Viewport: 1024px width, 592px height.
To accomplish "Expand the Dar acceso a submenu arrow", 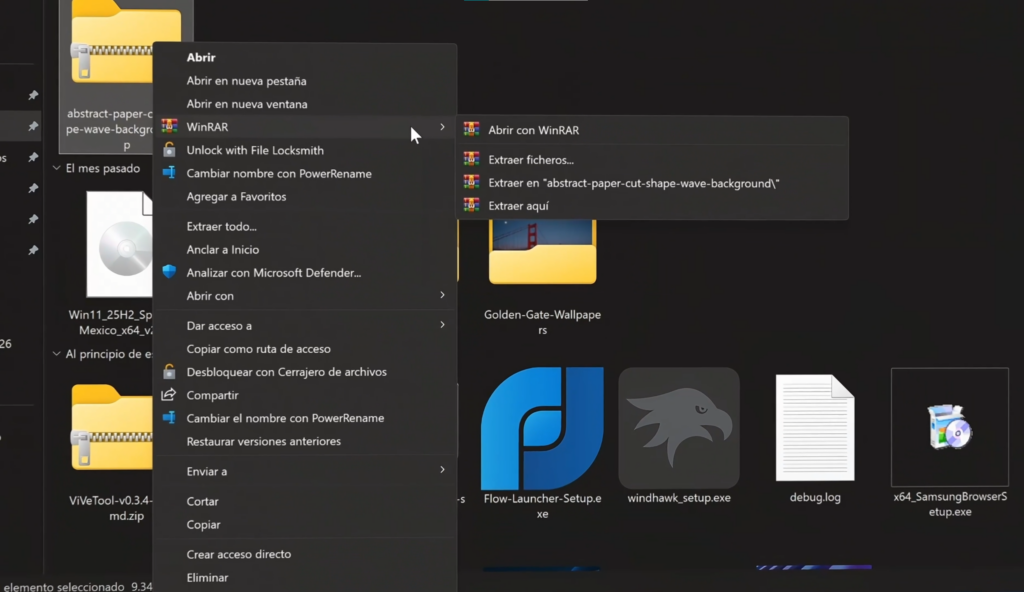I will tap(442, 325).
